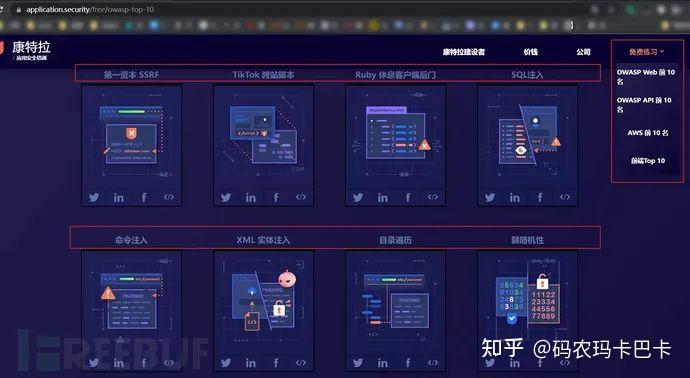Focus the browser address bar URL
The height and width of the screenshot is (378, 690).
(x=90, y=9)
